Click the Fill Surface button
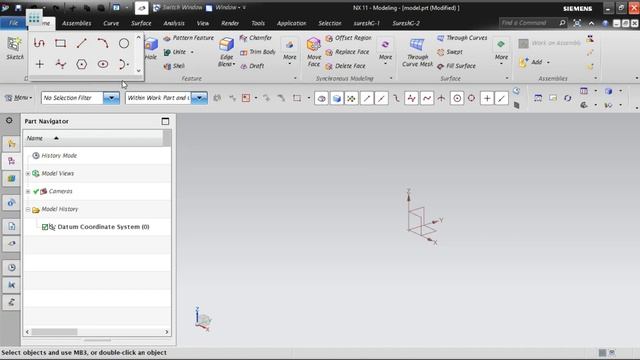 456,66
